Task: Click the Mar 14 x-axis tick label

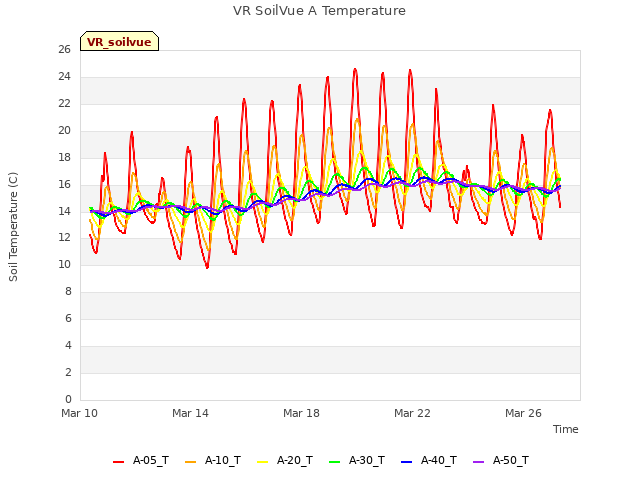Action: coord(190,413)
